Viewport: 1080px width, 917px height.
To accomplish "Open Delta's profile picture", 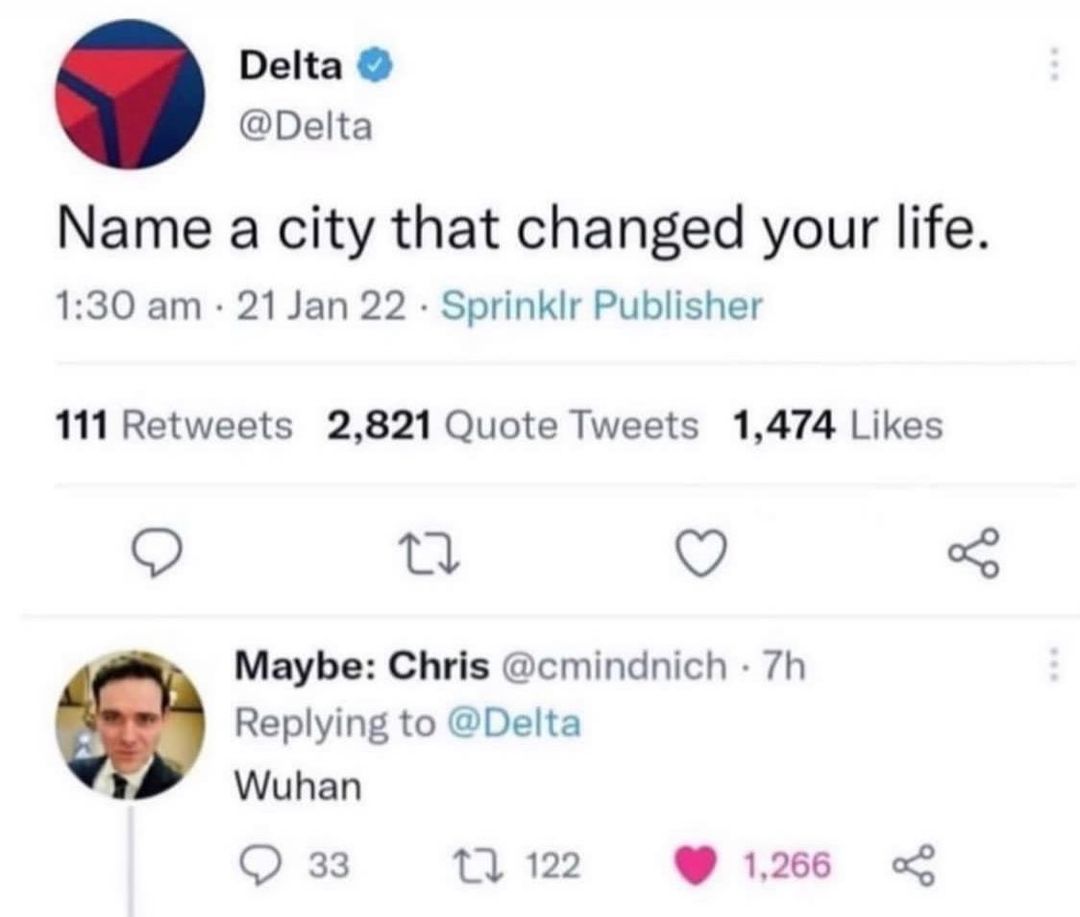I will [130, 94].
